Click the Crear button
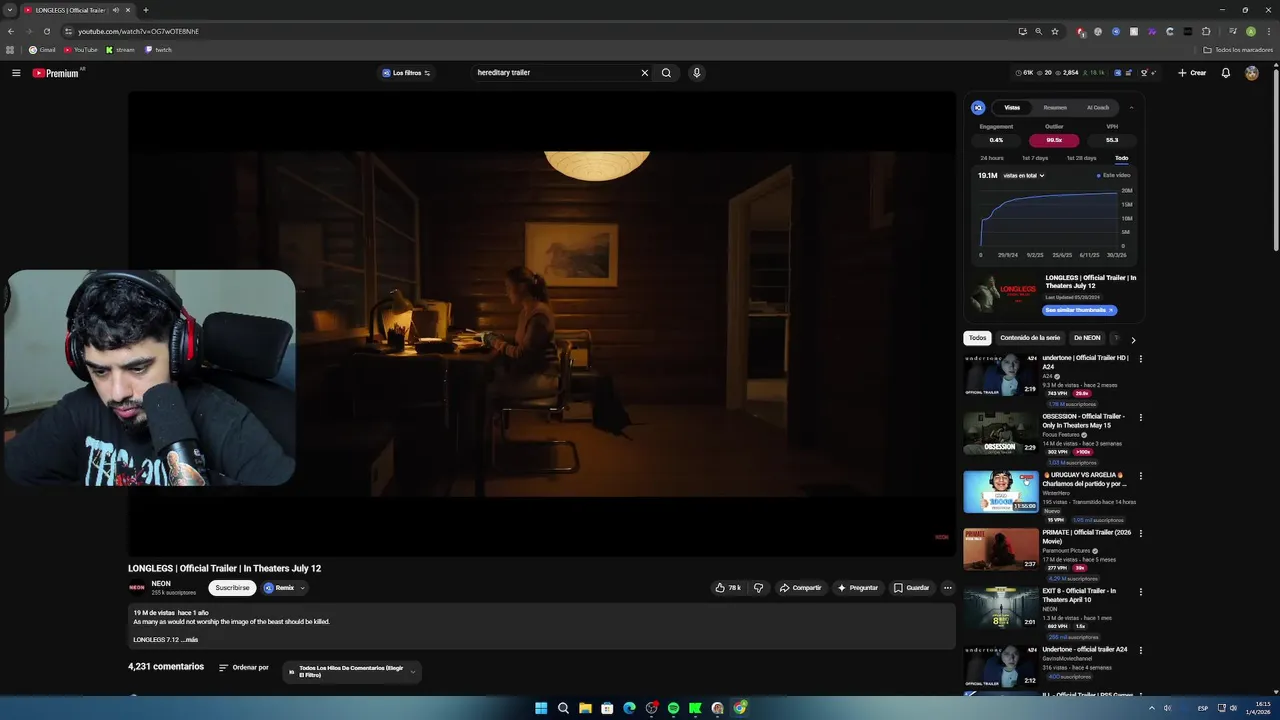Screen dimensions: 1280x720 click(1192, 73)
